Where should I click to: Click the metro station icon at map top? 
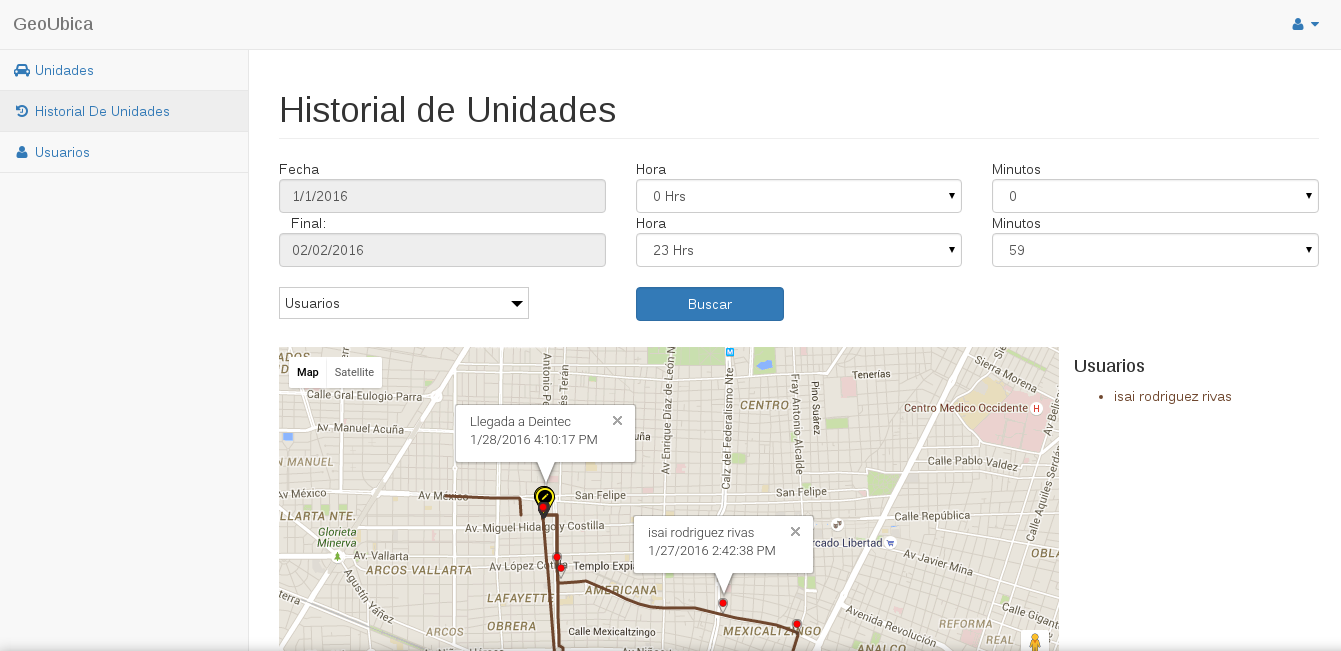pos(730,352)
